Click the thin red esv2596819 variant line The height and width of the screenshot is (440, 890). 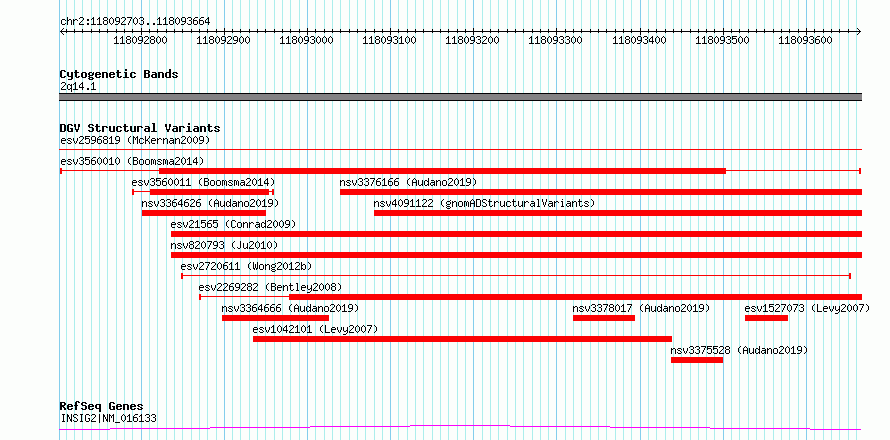pos(461,149)
